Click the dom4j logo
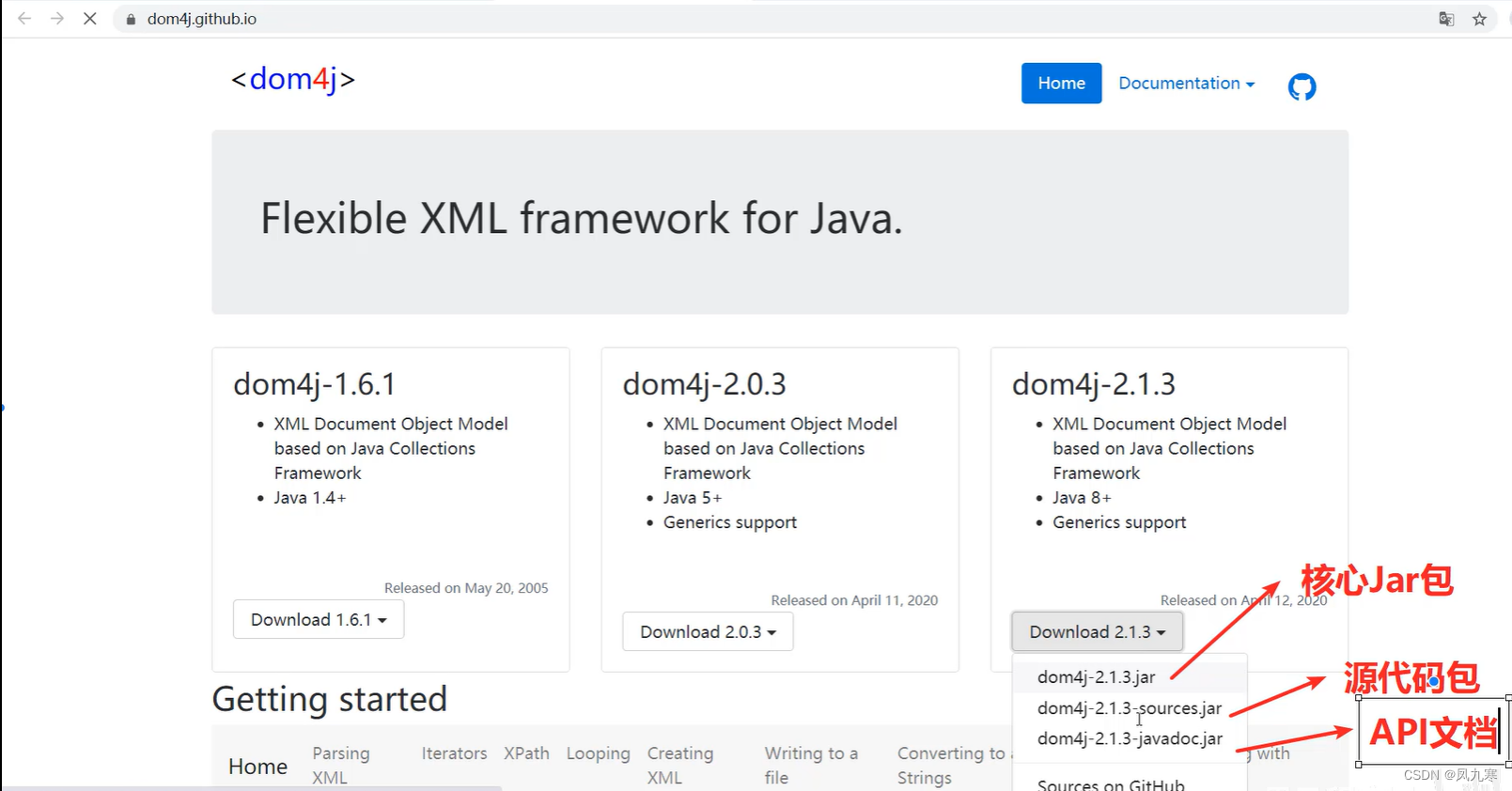Viewport: 1512px width, 791px height. [x=293, y=80]
